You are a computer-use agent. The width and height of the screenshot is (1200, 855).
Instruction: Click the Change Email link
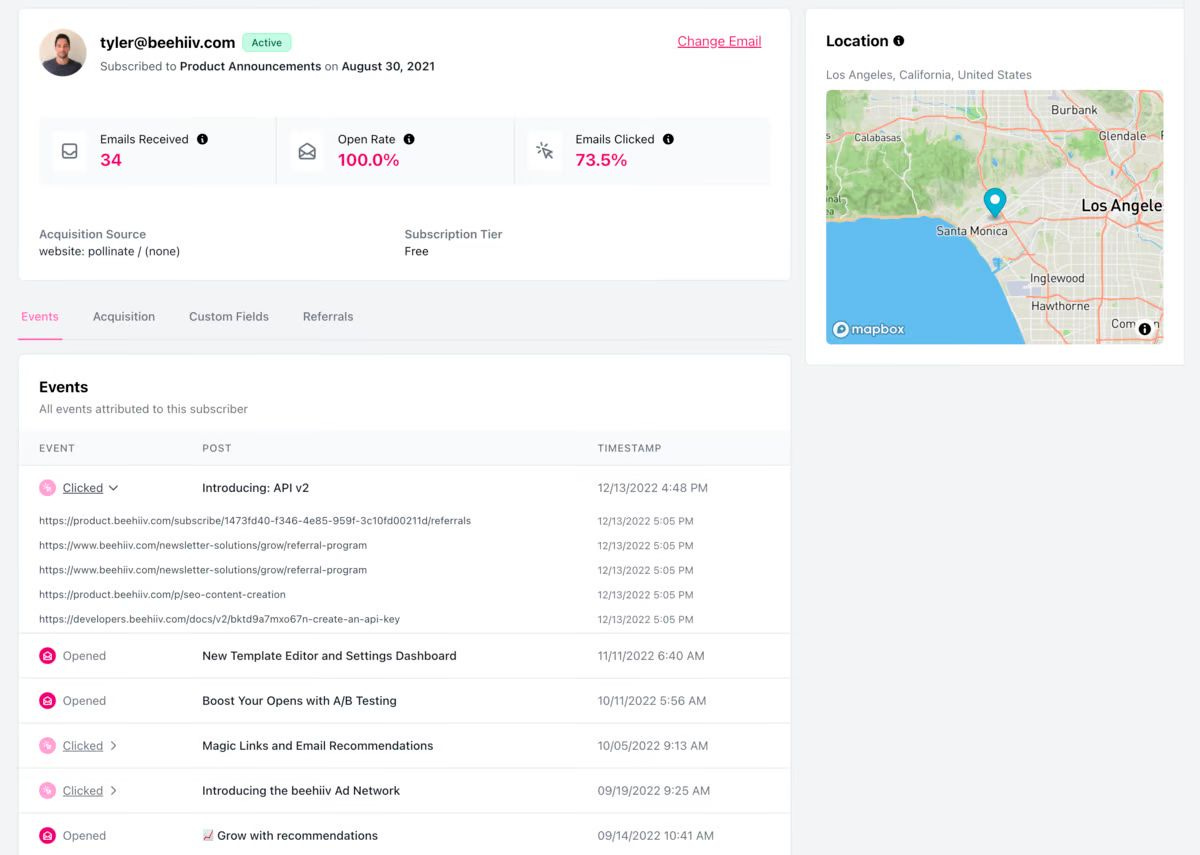[719, 41]
